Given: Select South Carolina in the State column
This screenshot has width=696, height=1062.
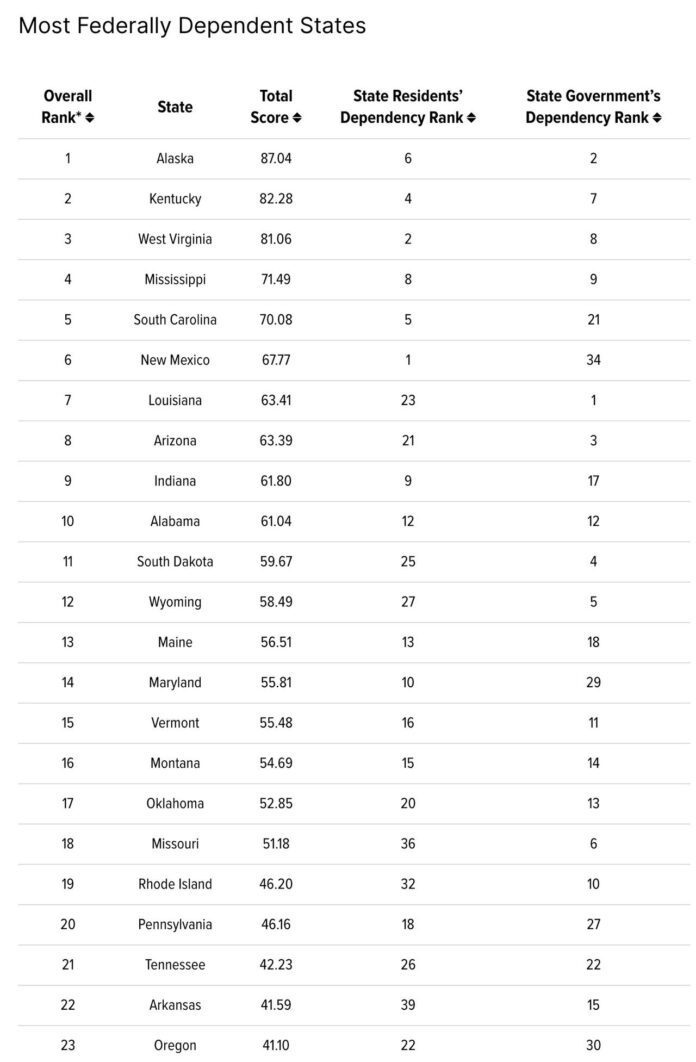Looking at the screenshot, I should [175, 320].
